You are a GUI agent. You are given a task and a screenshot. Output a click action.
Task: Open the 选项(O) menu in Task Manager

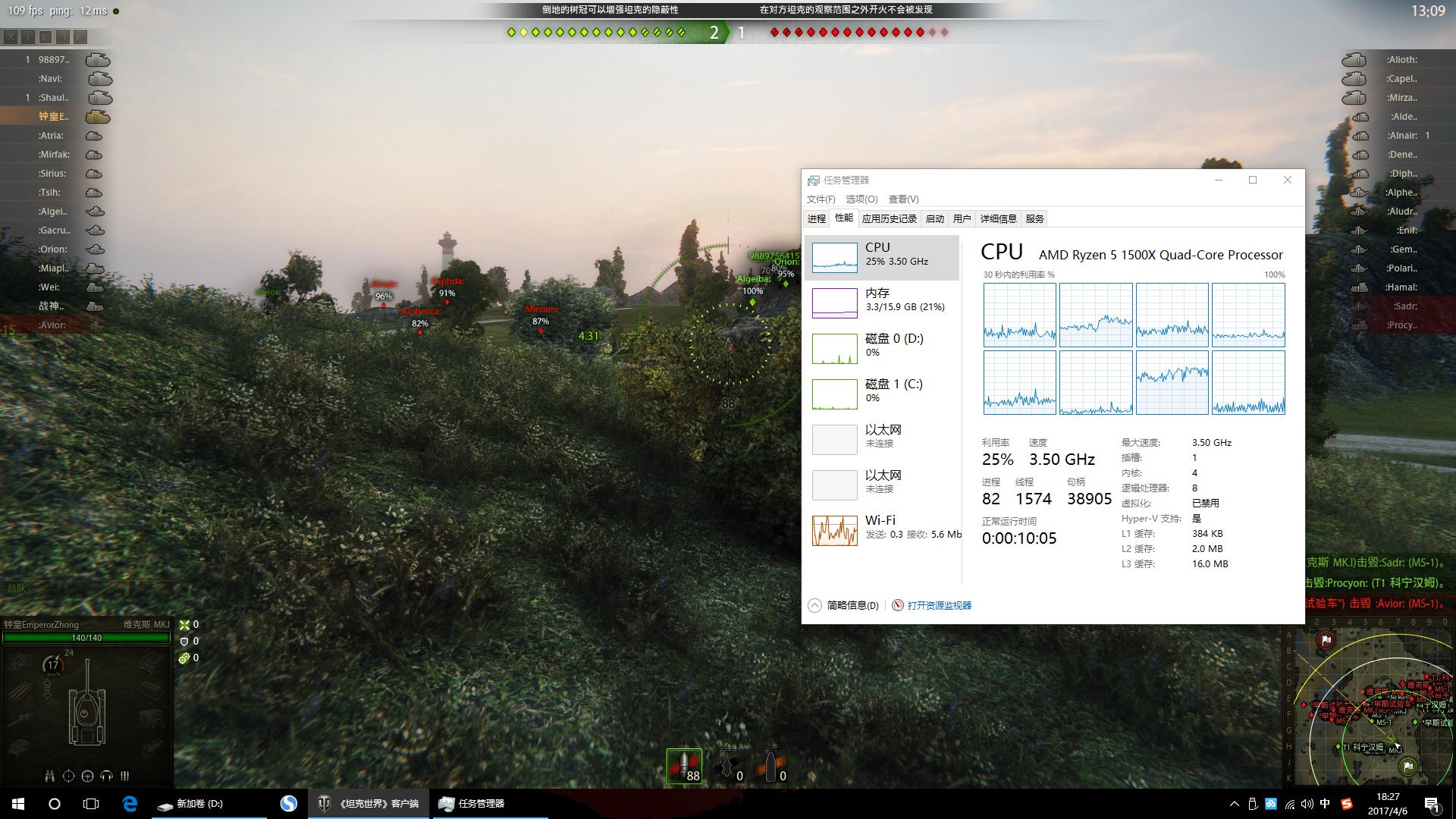862,199
